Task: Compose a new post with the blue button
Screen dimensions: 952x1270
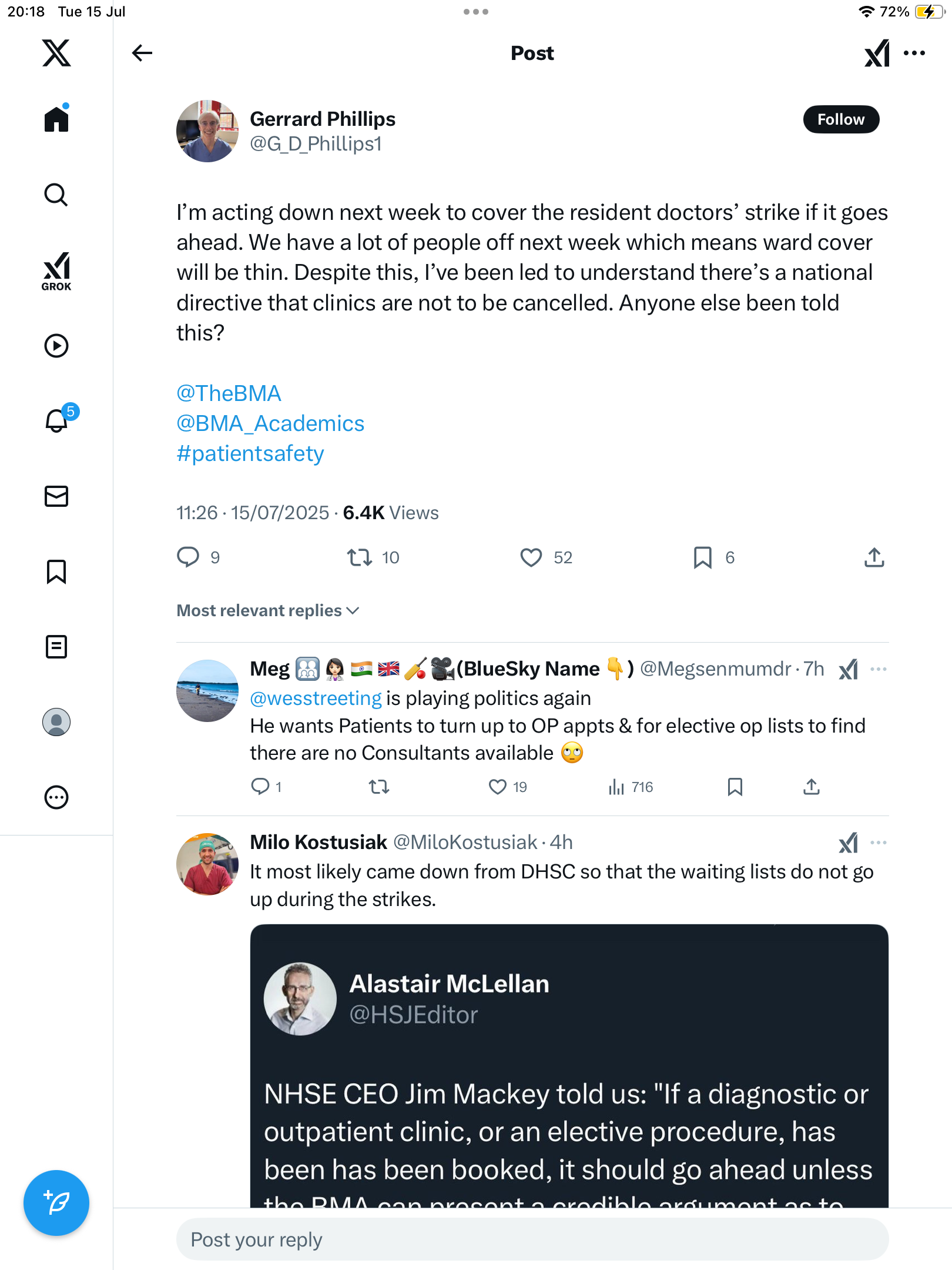Action: coord(56,1202)
